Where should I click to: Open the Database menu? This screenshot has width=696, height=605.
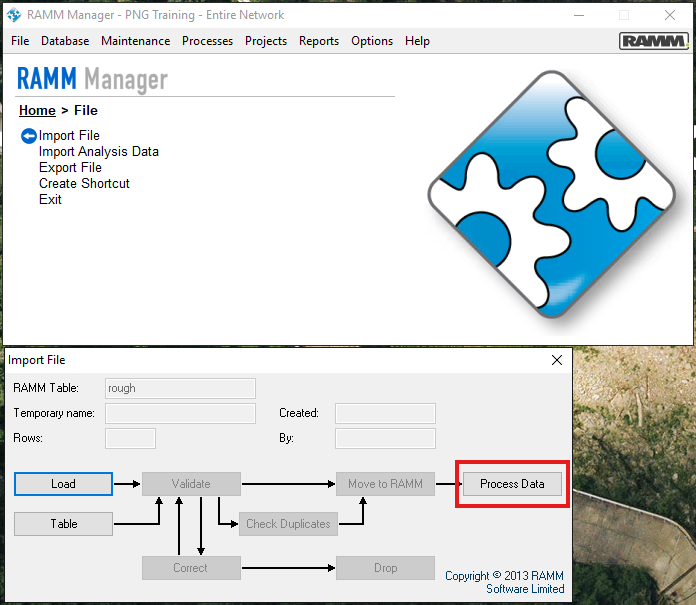(x=65, y=41)
